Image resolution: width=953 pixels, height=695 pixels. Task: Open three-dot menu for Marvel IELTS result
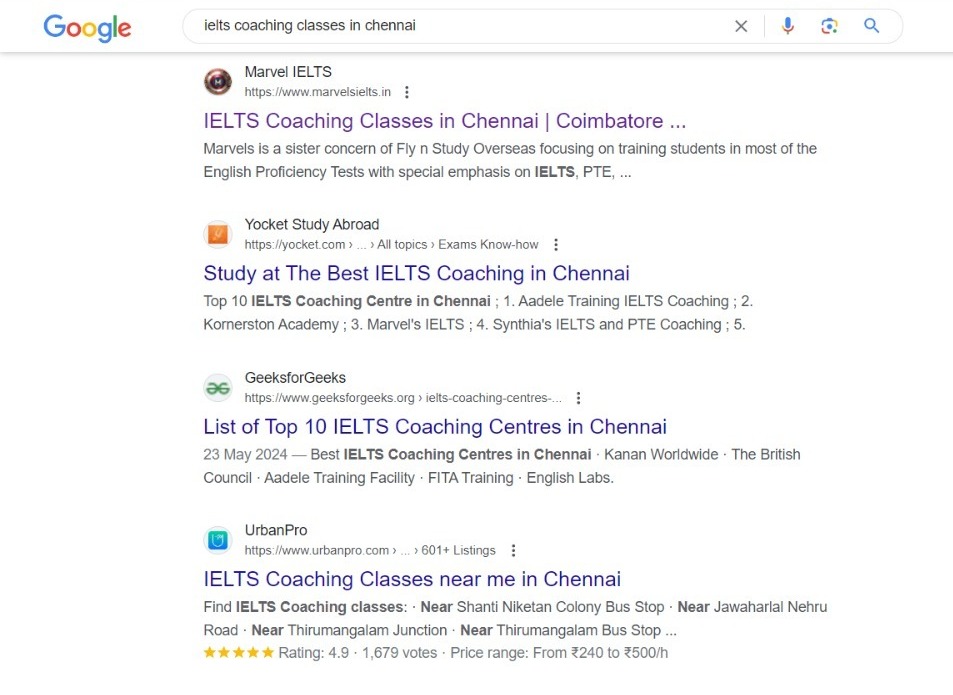coord(406,92)
